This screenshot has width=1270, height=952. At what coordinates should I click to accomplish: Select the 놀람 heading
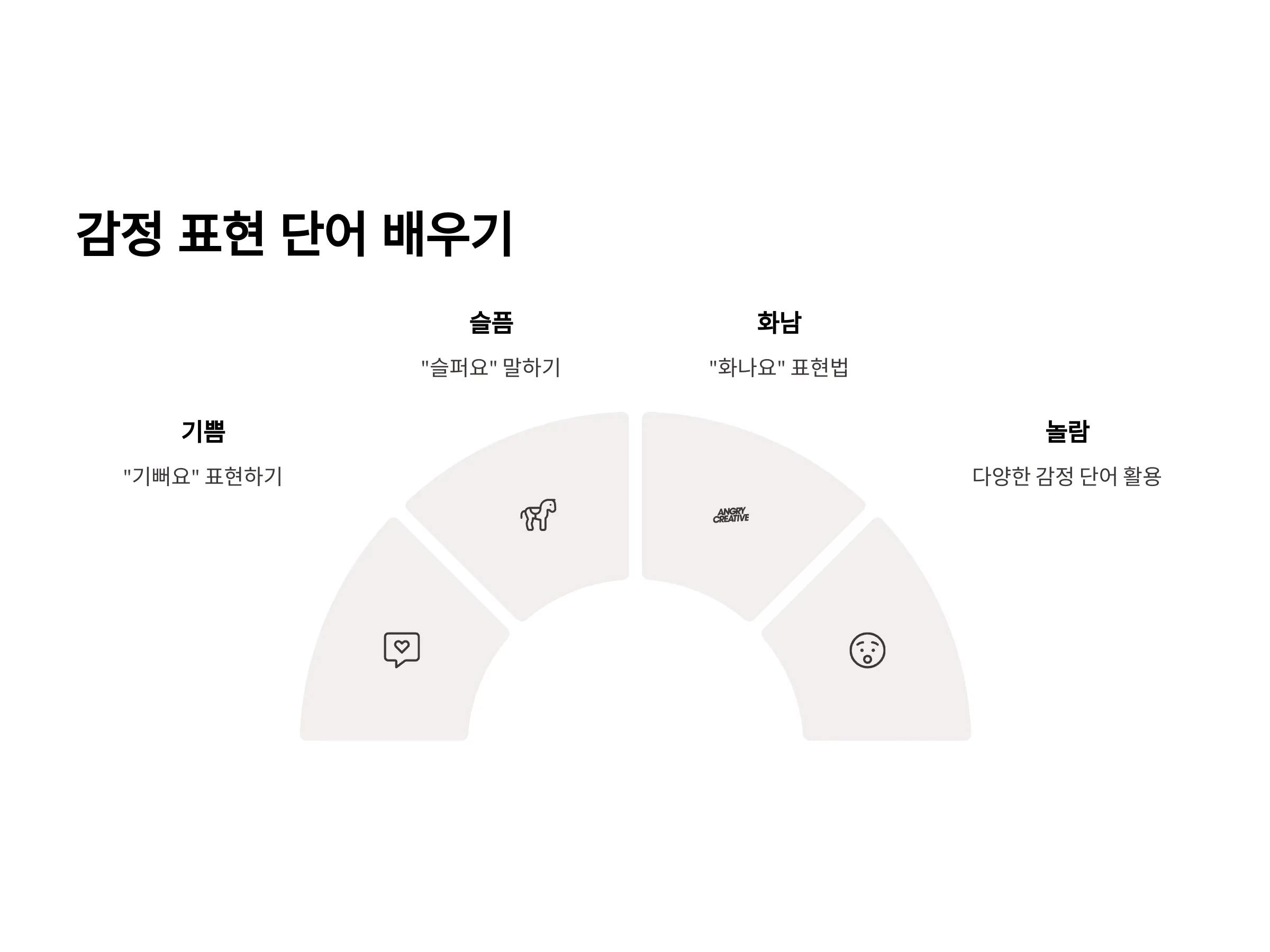[1067, 431]
